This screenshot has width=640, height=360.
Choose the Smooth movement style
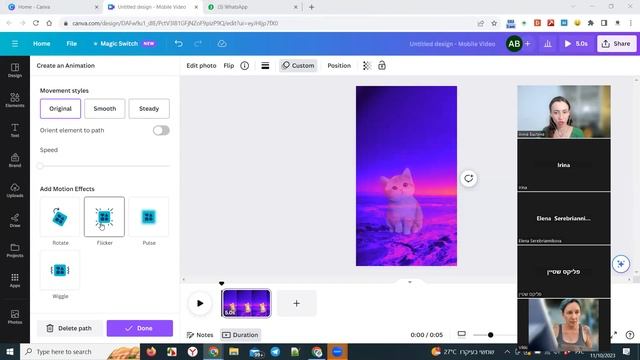click(x=104, y=109)
